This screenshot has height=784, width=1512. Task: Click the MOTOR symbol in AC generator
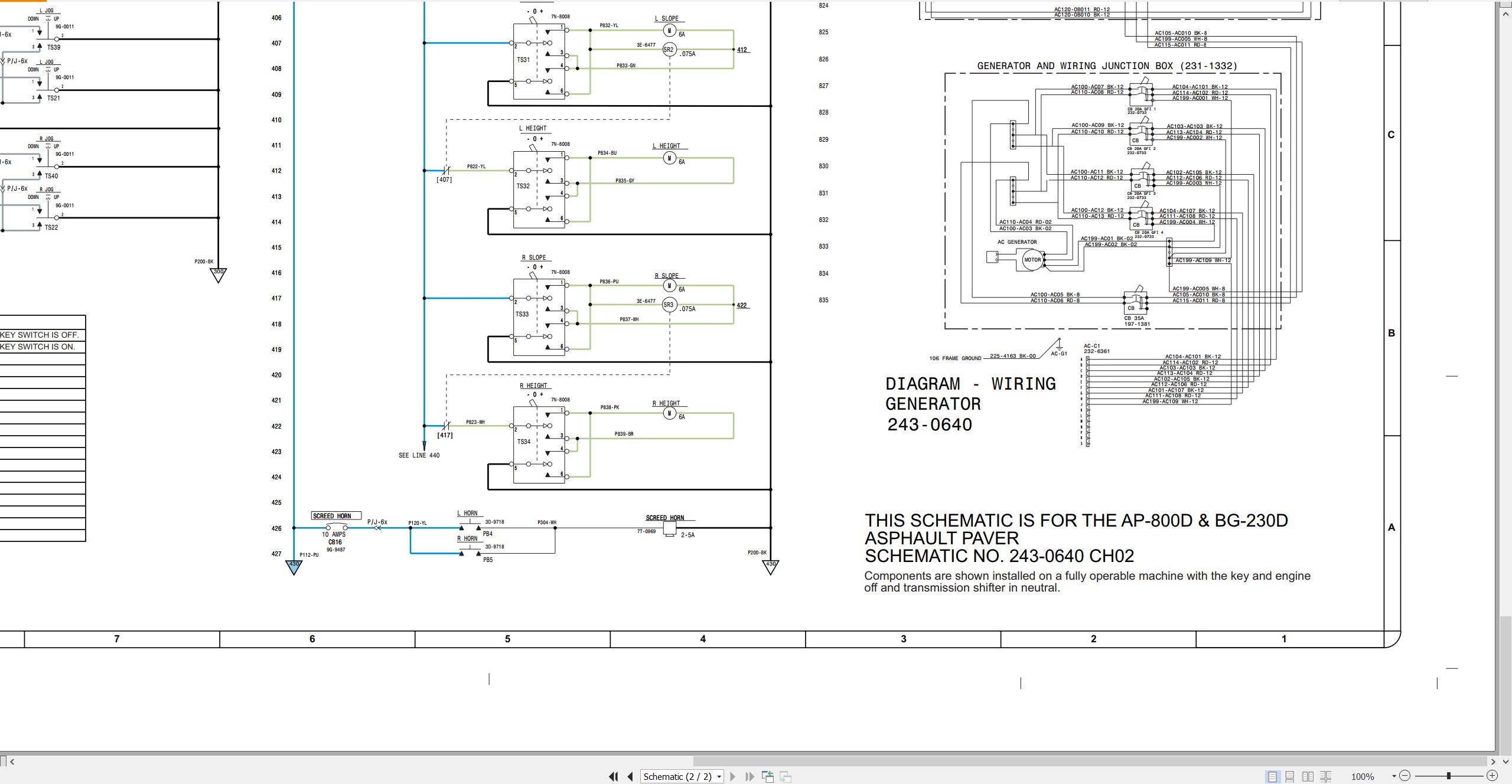tap(1032, 260)
